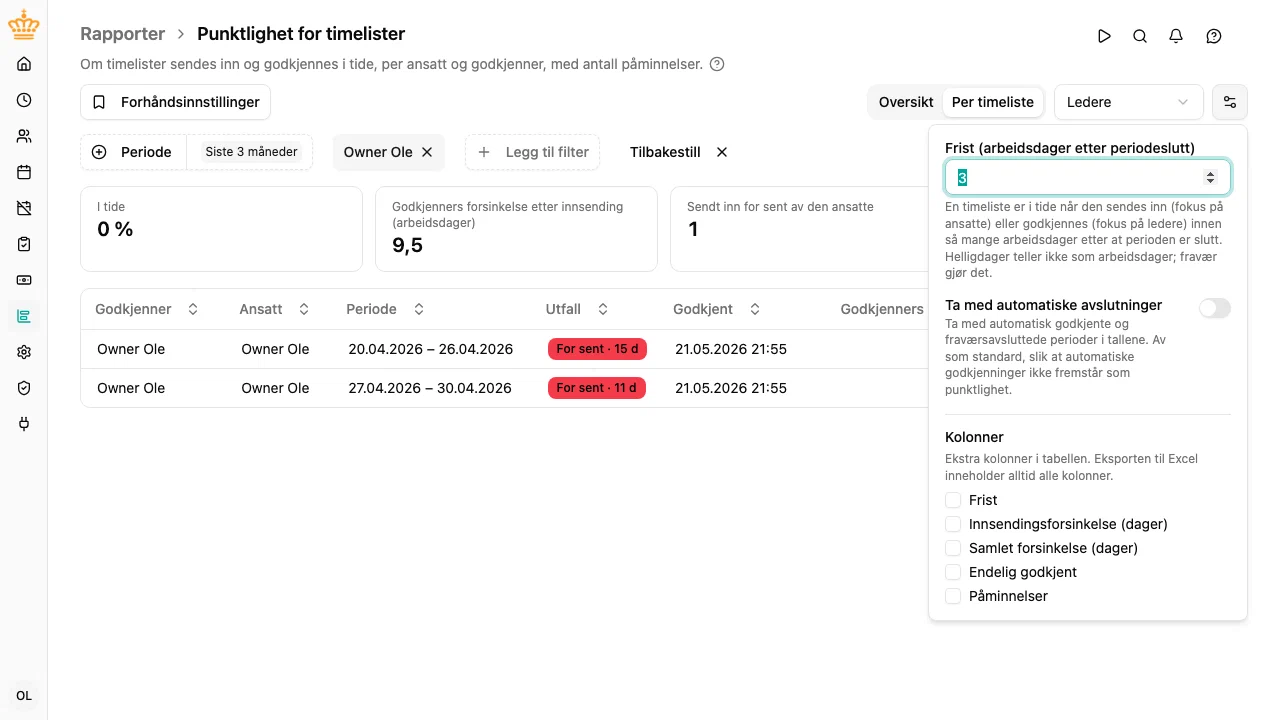1280x720 pixels.
Task: Change the Siste 3 måneder period
Action: coord(251,152)
